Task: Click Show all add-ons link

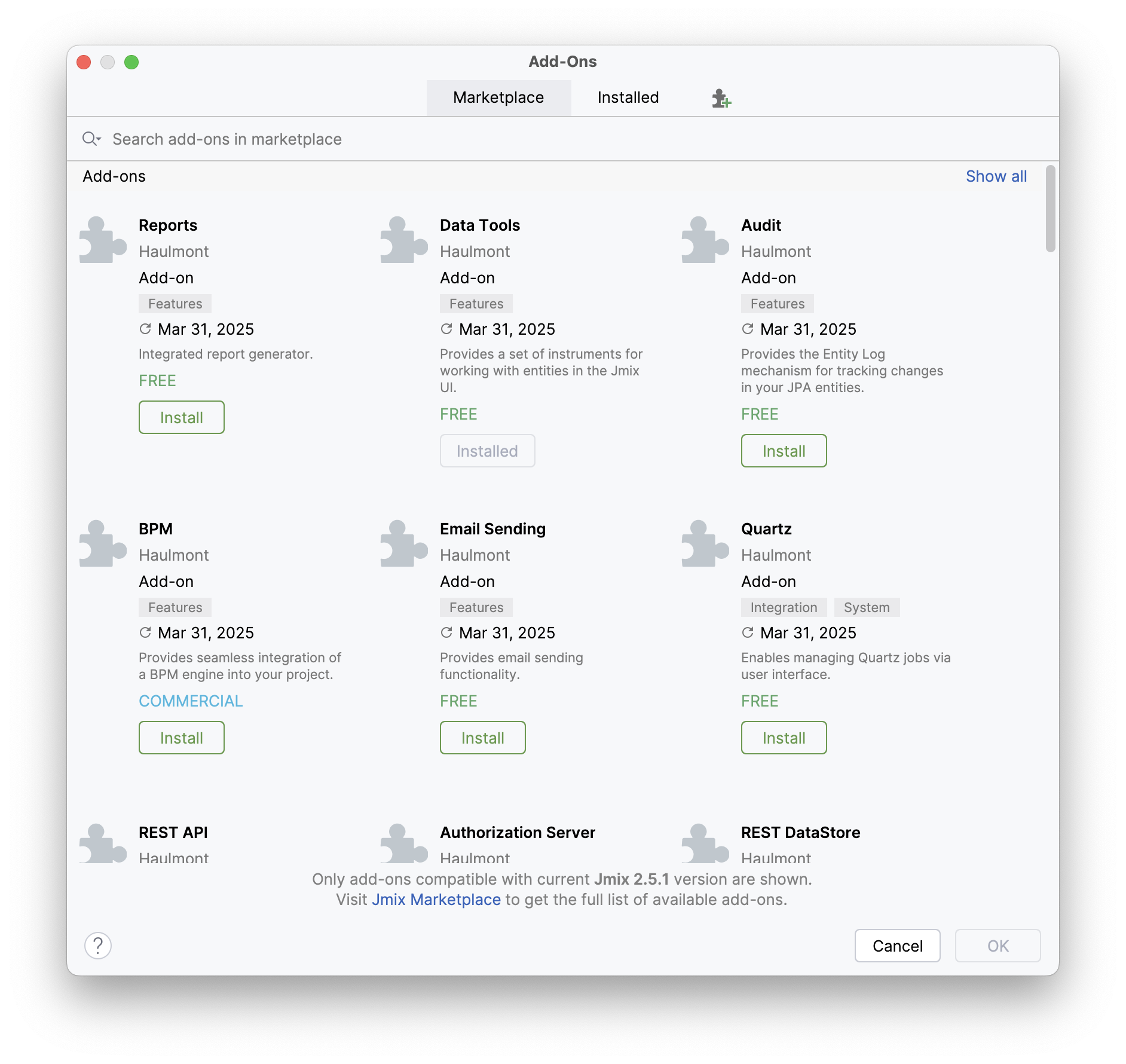Action: click(x=996, y=176)
